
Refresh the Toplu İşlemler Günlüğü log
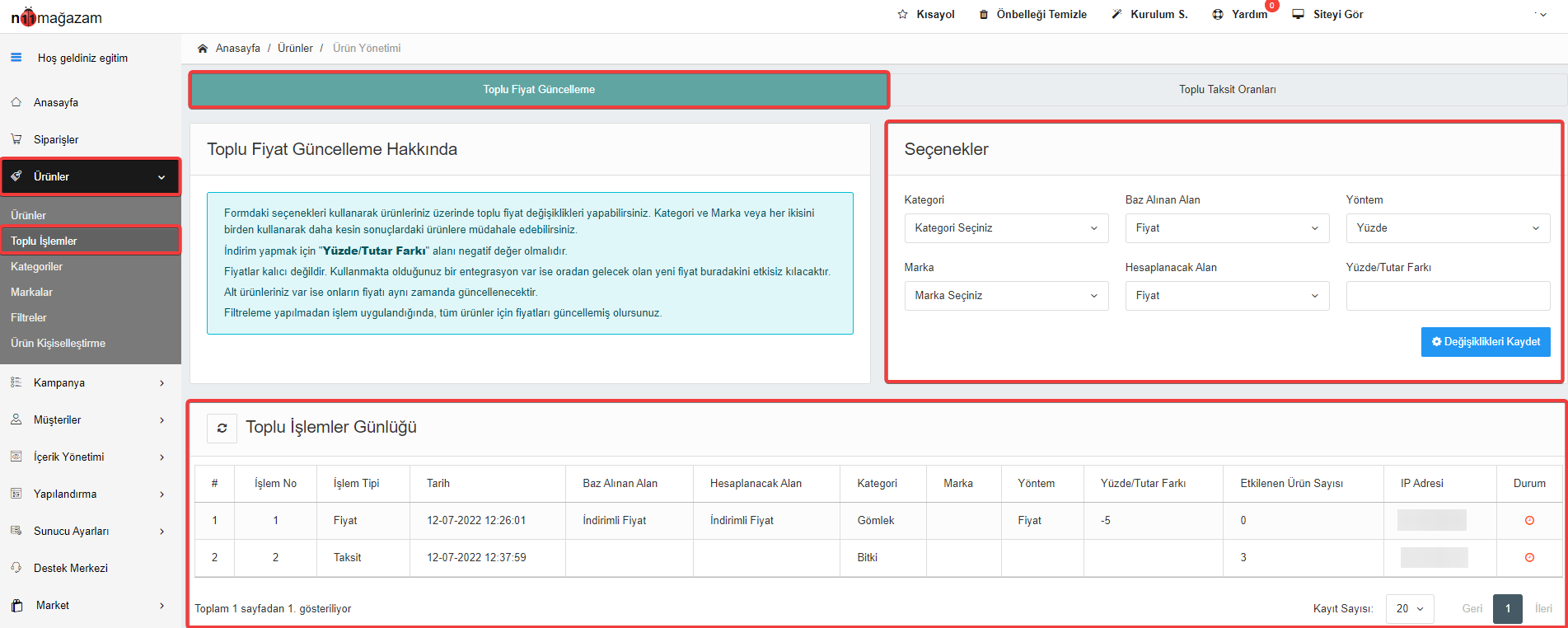click(x=222, y=428)
